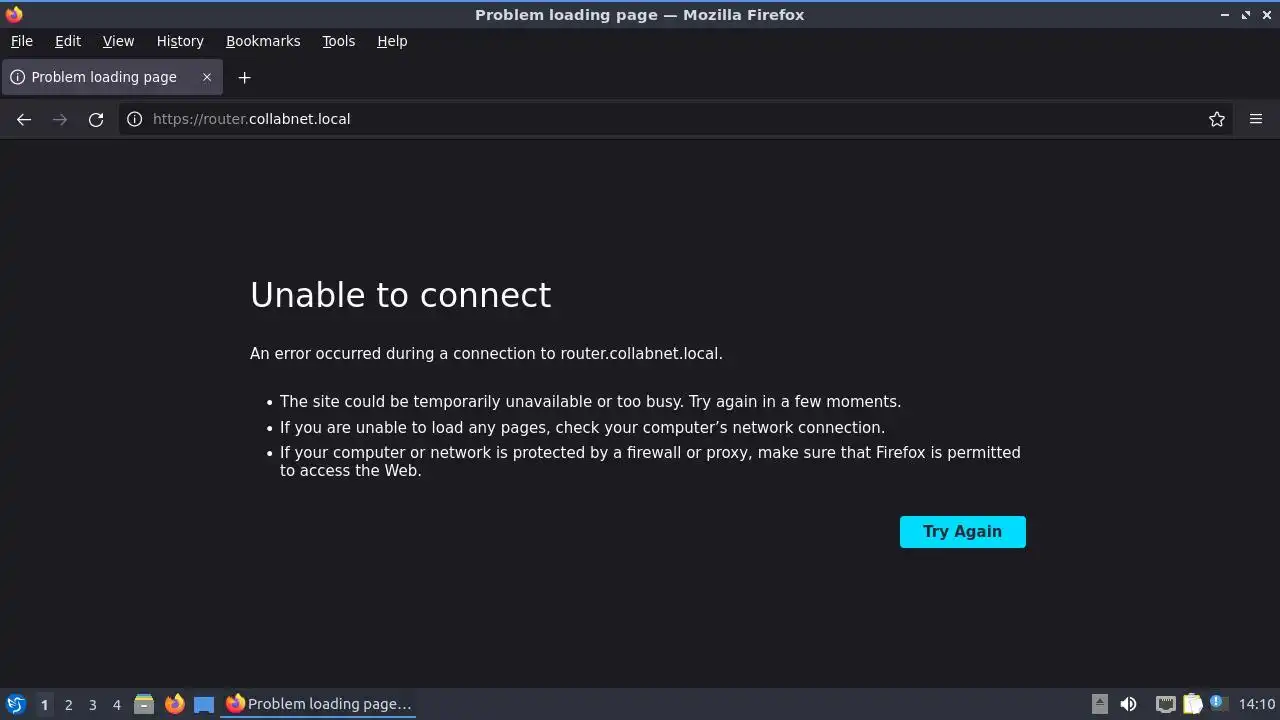Open a new tab with plus button

(x=244, y=77)
